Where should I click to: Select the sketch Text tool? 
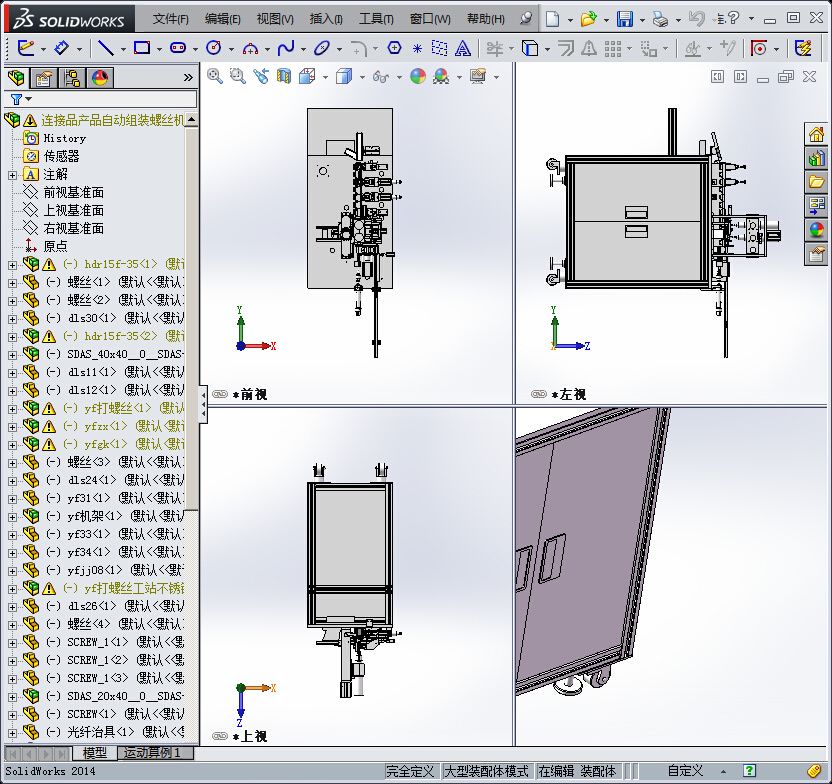pos(463,48)
